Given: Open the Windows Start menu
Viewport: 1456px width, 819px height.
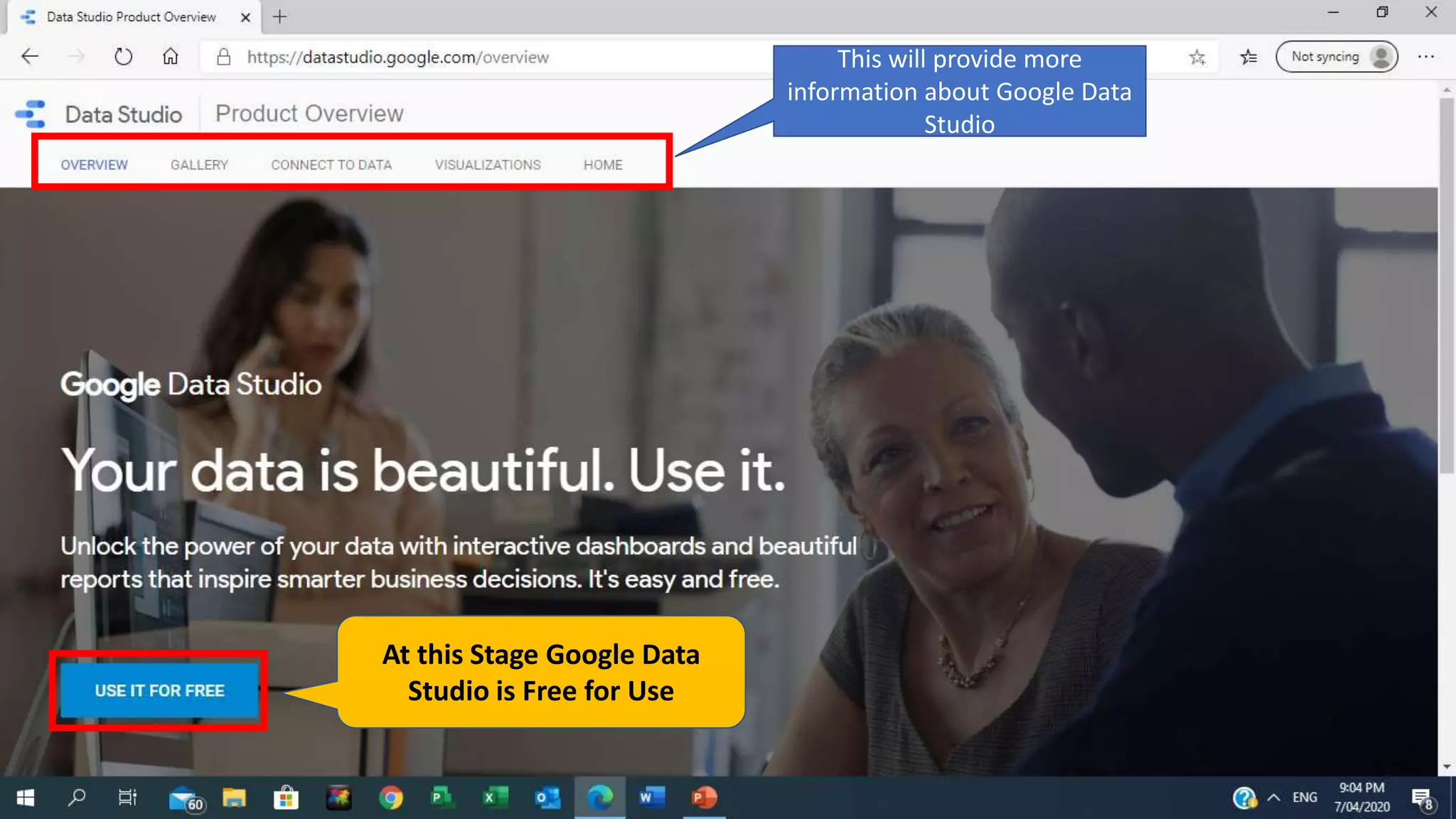Looking at the screenshot, I should pos(26,798).
